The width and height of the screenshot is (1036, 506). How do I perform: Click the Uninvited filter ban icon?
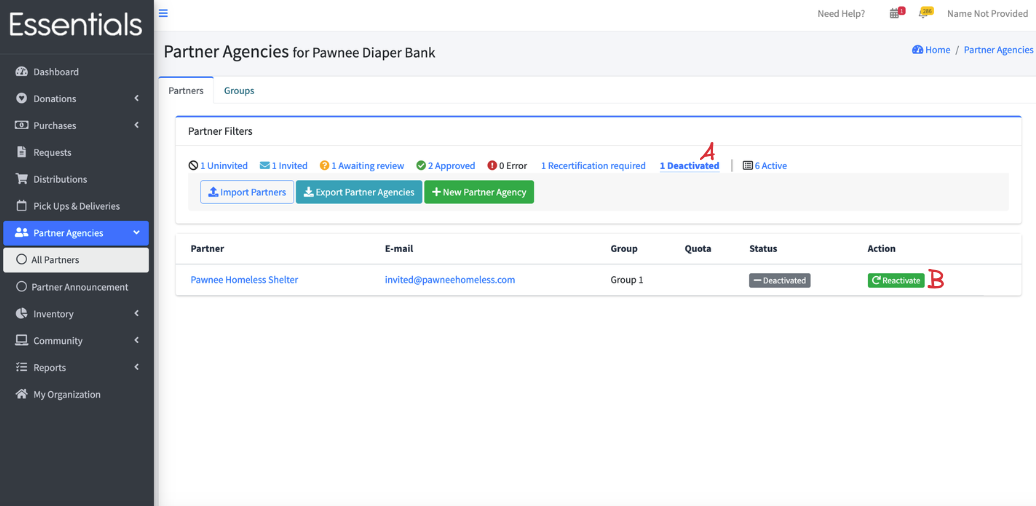193,166
